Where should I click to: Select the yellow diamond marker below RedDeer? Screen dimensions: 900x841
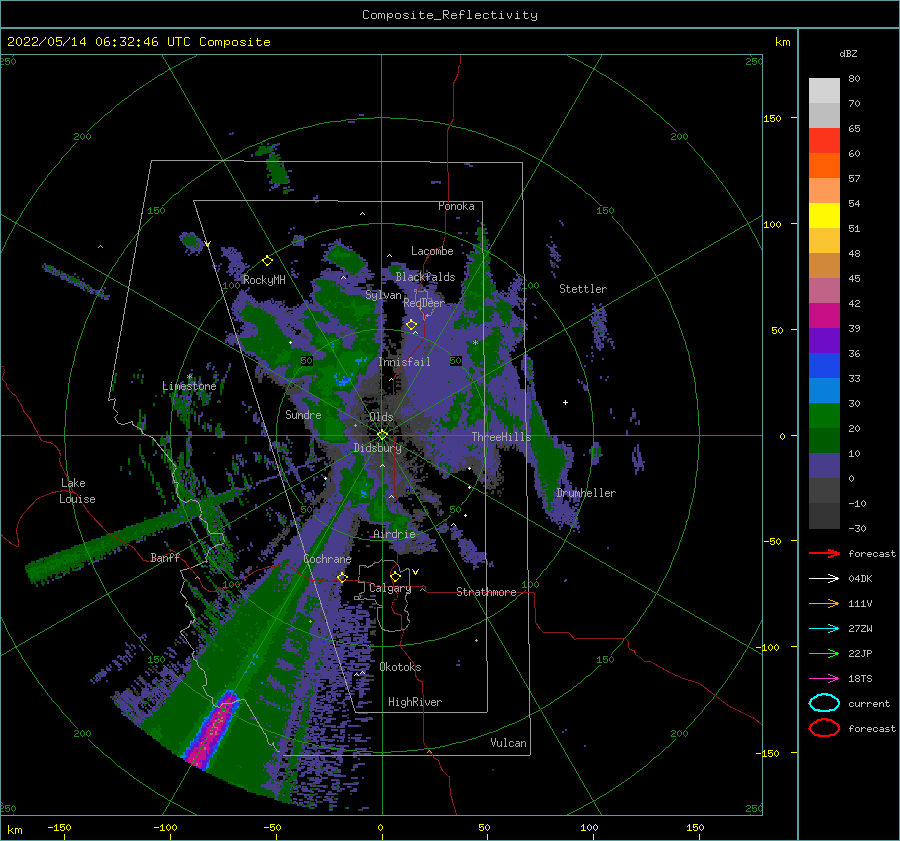(x=412, y=325)
